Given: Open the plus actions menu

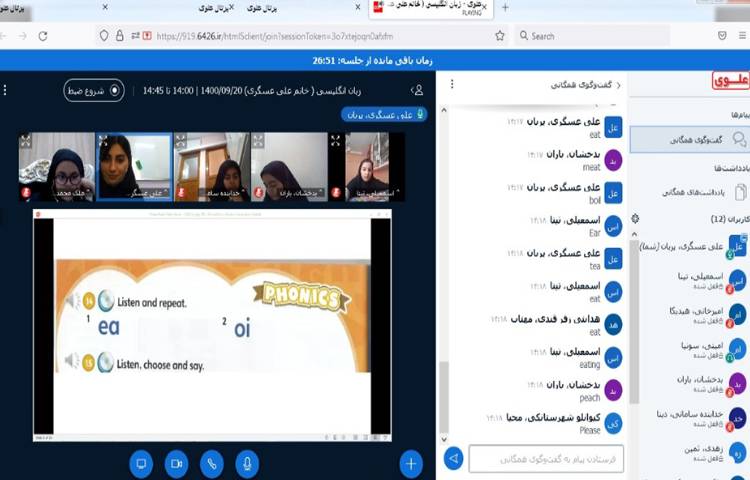Looking at the screenshot, I should (x=411, y=463).
